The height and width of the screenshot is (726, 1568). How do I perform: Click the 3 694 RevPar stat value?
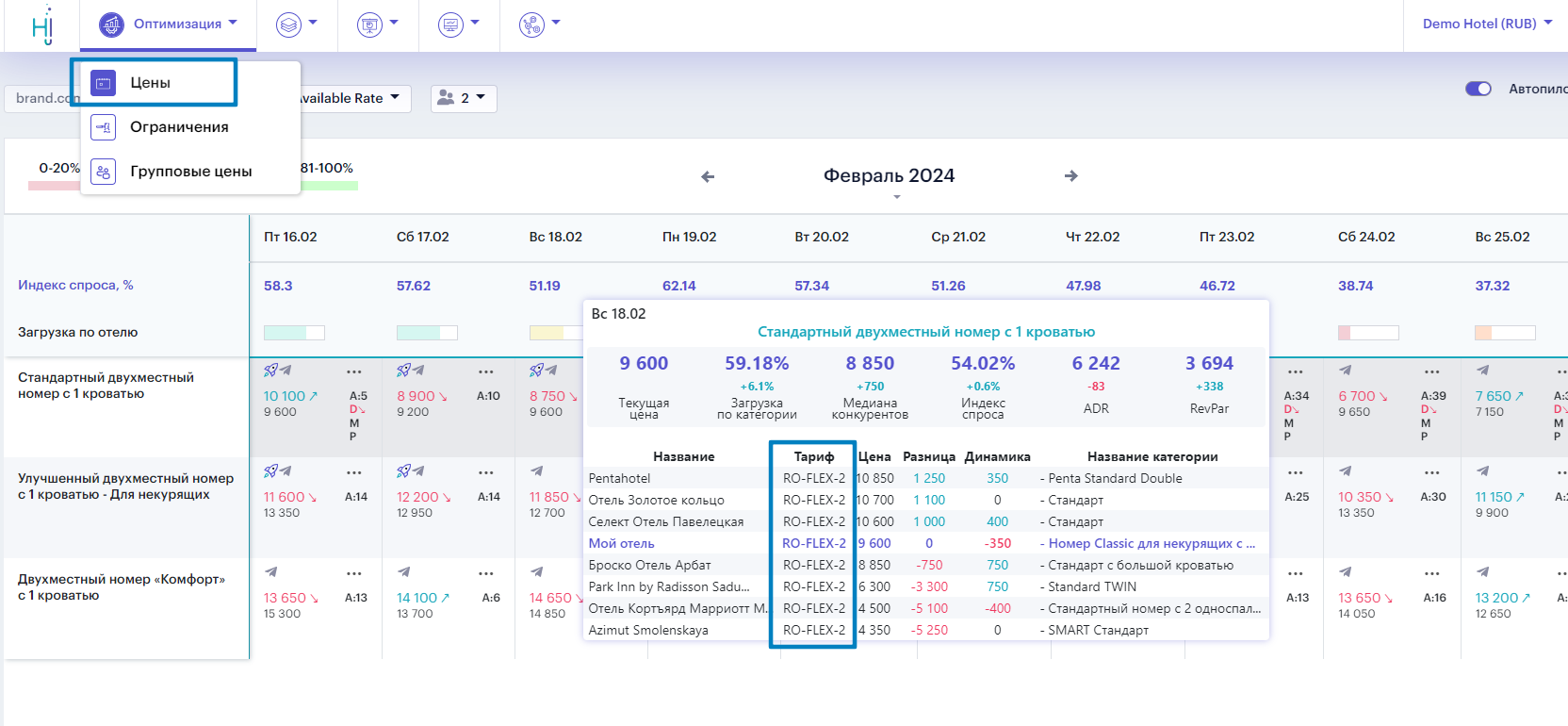click(x=1209, y=364)
